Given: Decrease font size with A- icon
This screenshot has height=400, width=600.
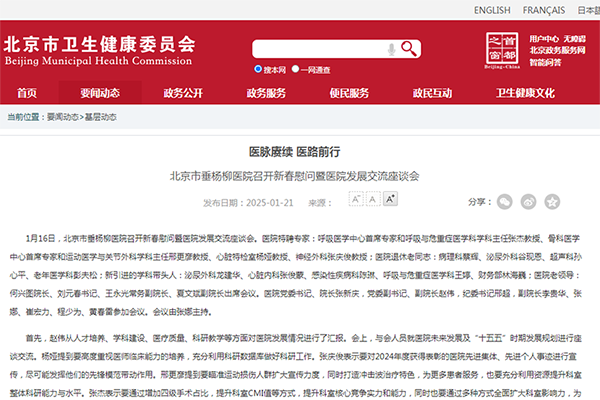Looking at the screenshot, I should click(357, 199).
